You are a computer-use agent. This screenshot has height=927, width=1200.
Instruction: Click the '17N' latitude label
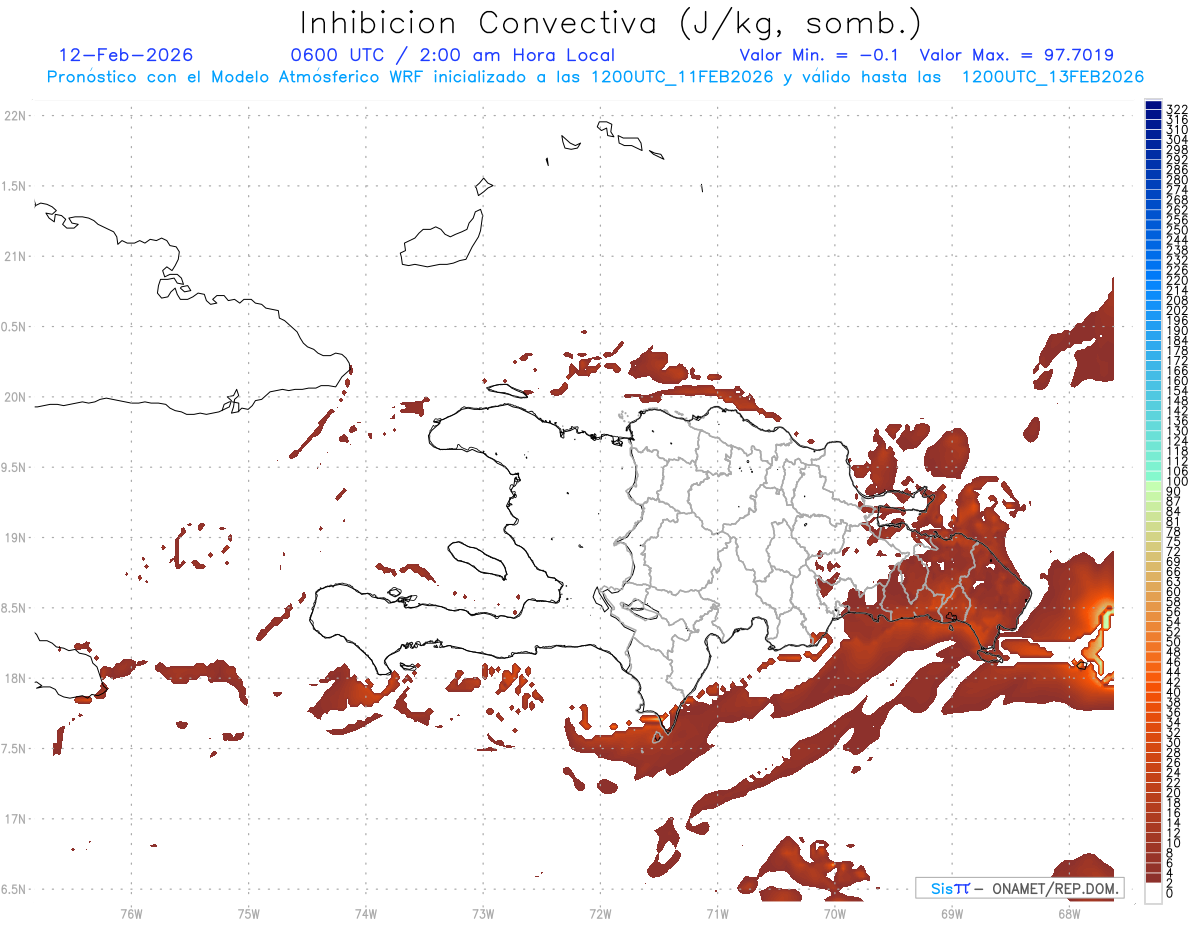tap(15, 819)
